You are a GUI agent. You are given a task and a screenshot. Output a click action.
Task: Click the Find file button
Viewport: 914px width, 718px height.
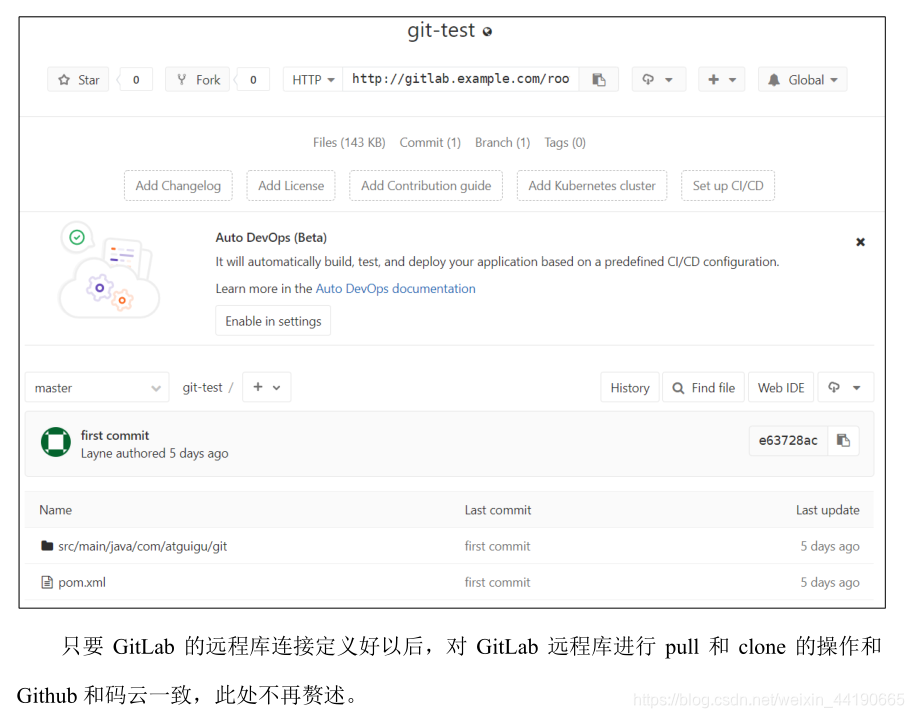pyautogui.click(x=704, y=388)
